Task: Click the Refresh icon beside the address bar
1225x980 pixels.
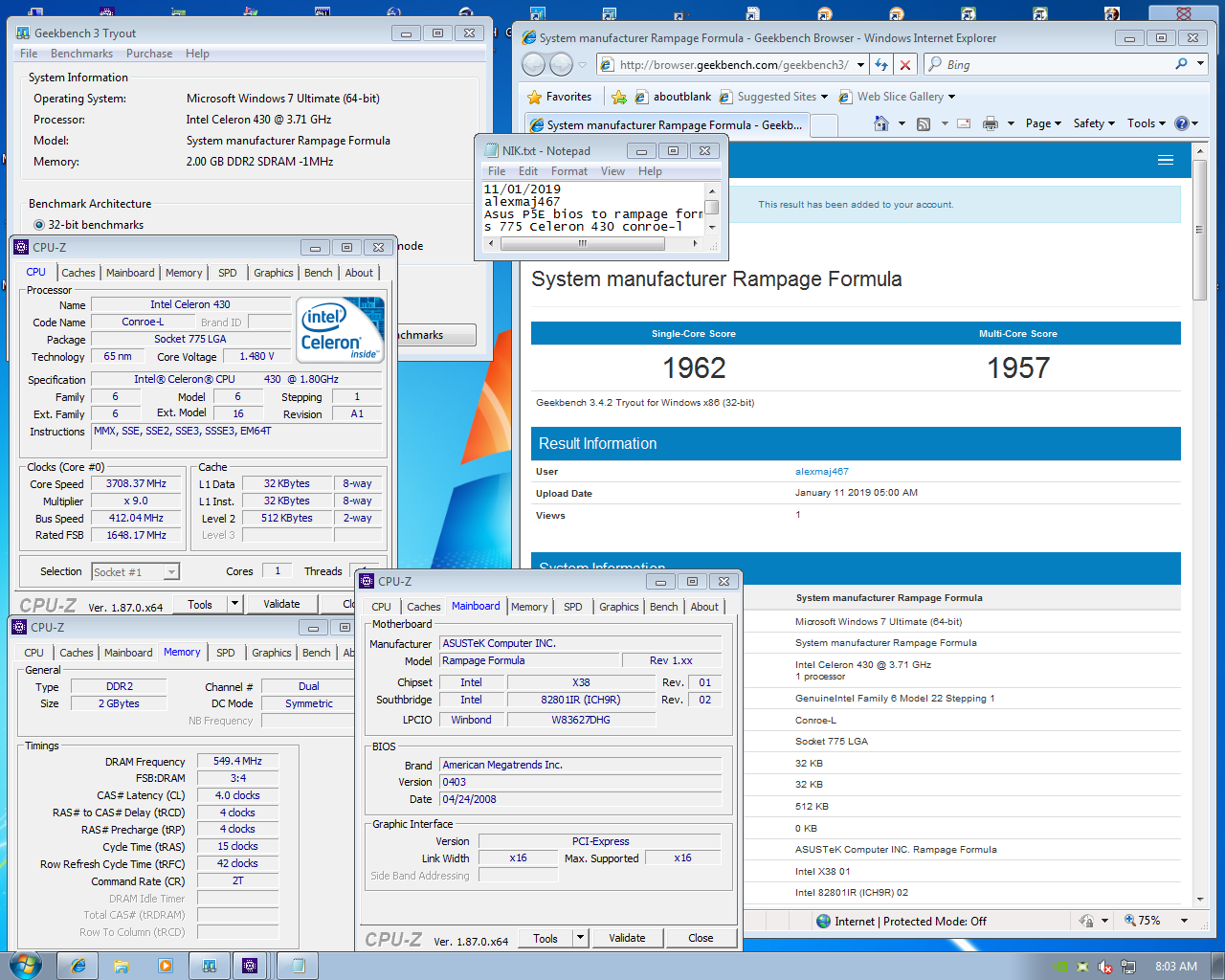Action: (x=881, y=64)
